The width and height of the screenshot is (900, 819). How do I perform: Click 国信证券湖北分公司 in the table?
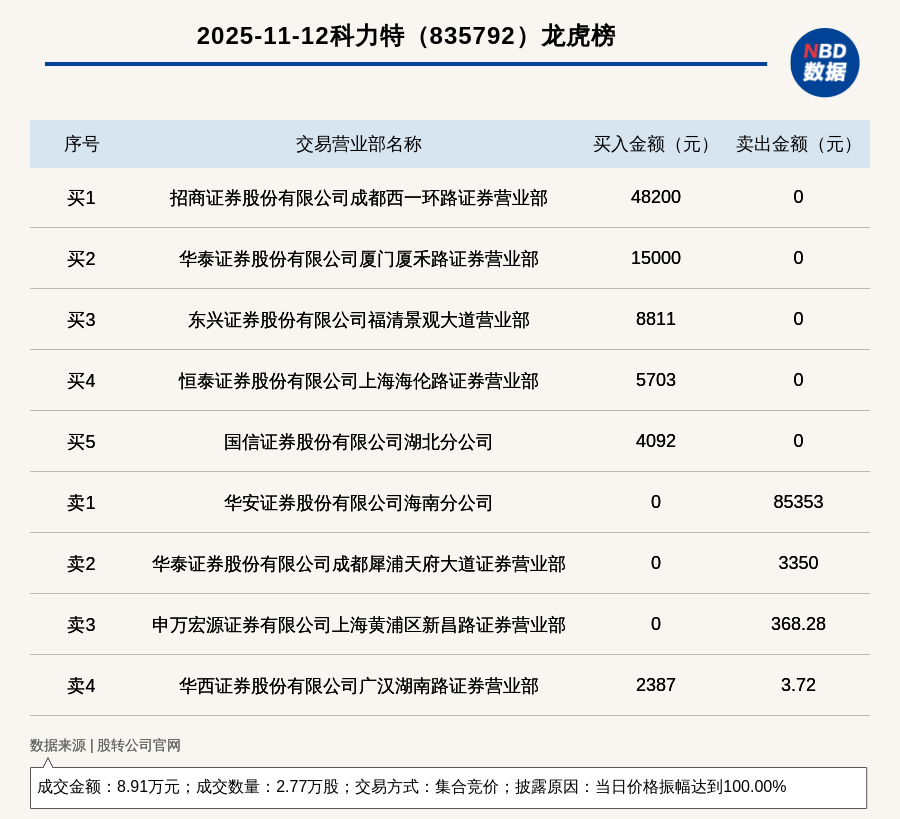click(358, 442)
